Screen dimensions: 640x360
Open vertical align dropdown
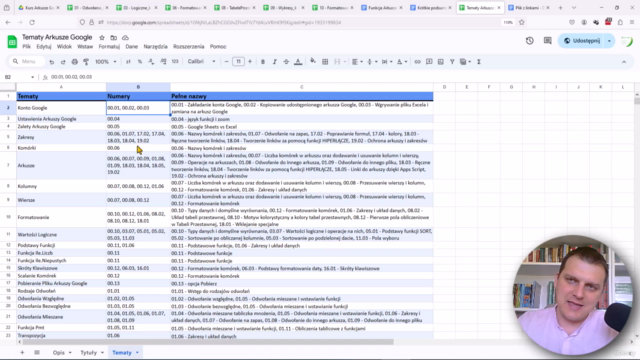coord(372,62)
